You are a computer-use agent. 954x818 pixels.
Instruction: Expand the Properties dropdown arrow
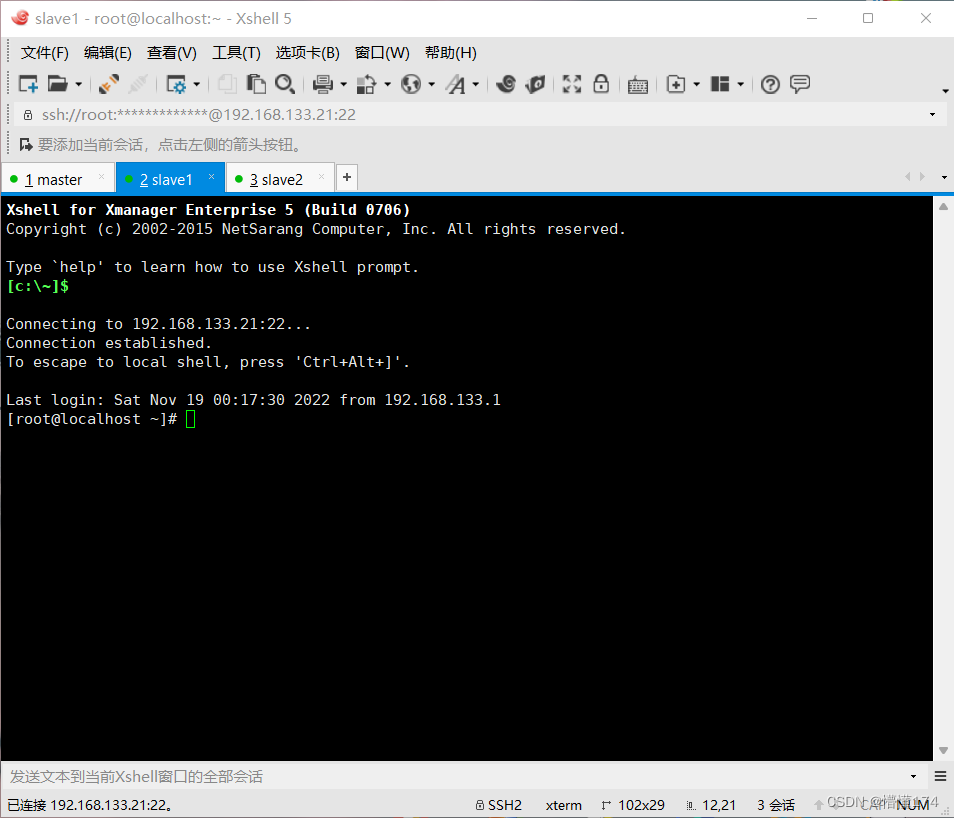[x=197, y=85]
